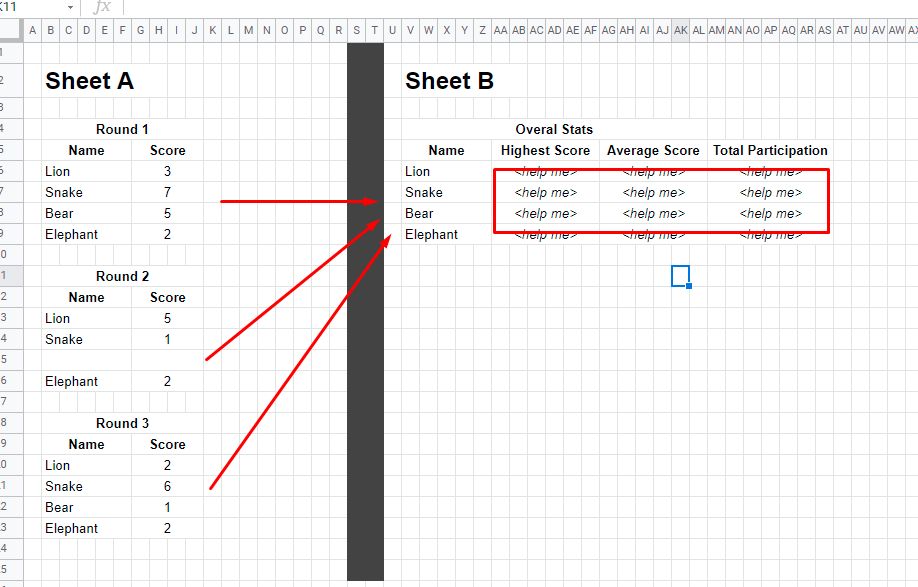Select the "Highest Score" header cell

click(x=546, y=150)
